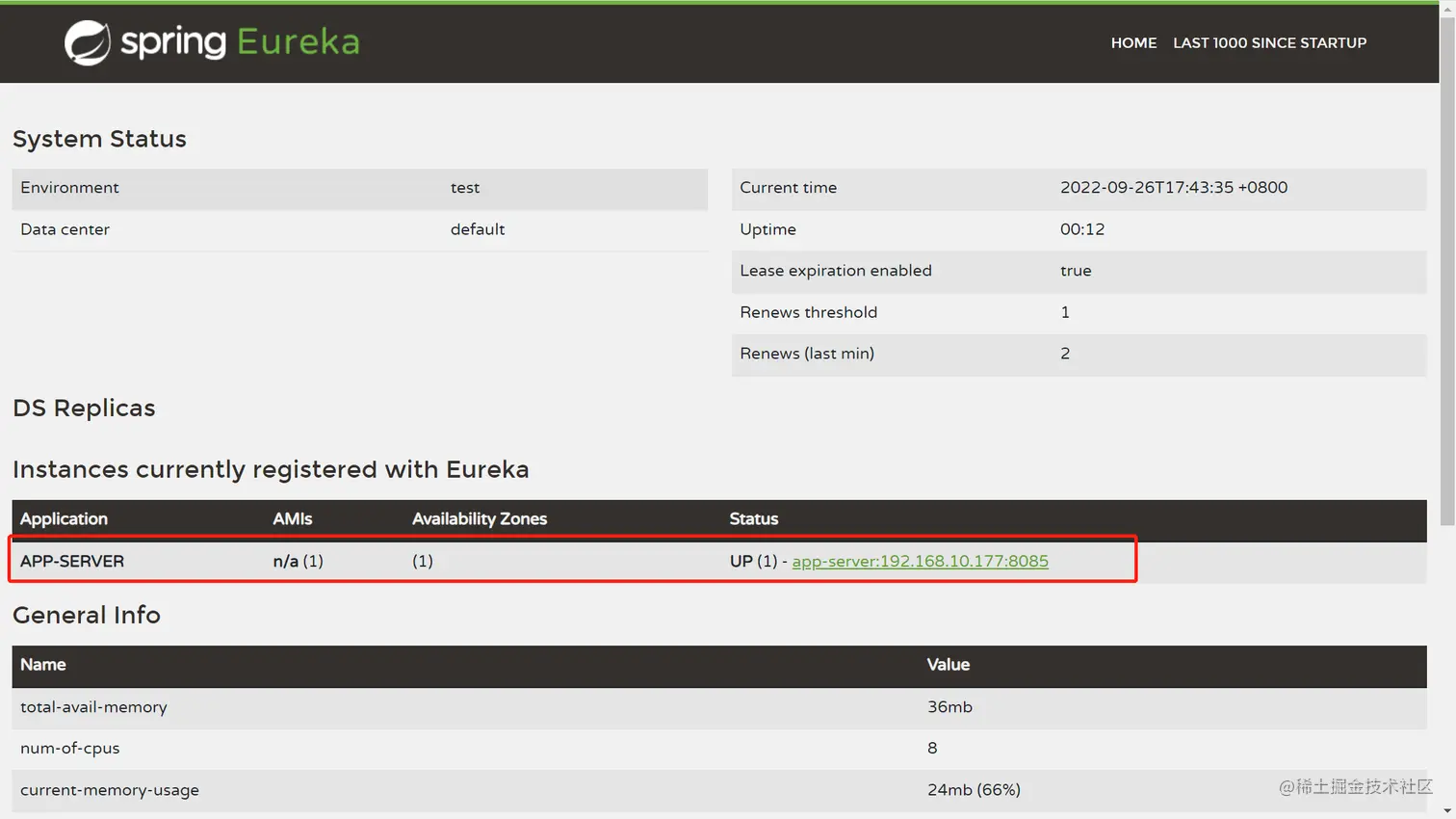Click the Spring Eureka logo
The height and width of the screenshot is (819, 1456).
(x=212, y=42)
